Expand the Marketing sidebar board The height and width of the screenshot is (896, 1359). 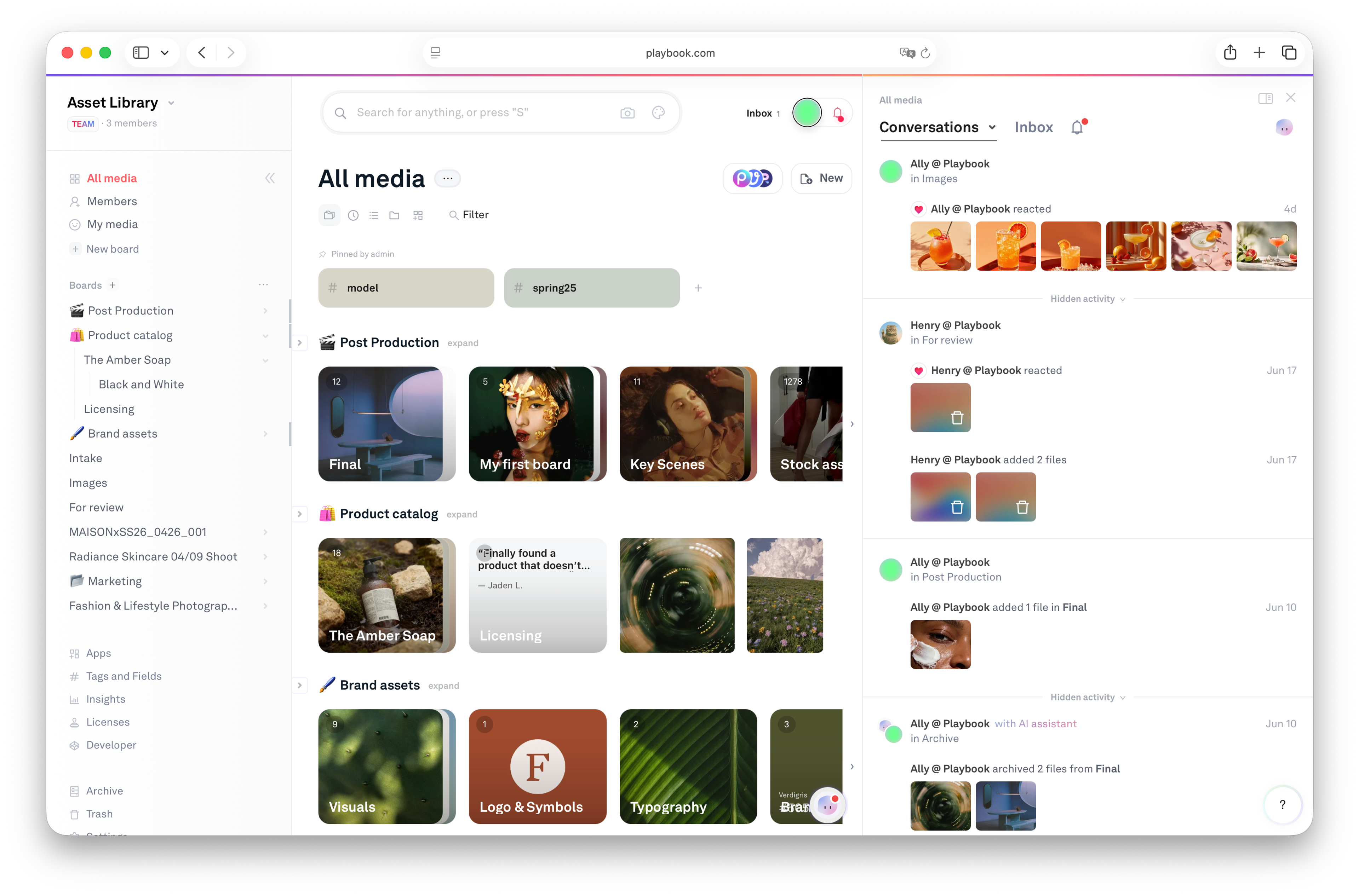click(265, 581)
